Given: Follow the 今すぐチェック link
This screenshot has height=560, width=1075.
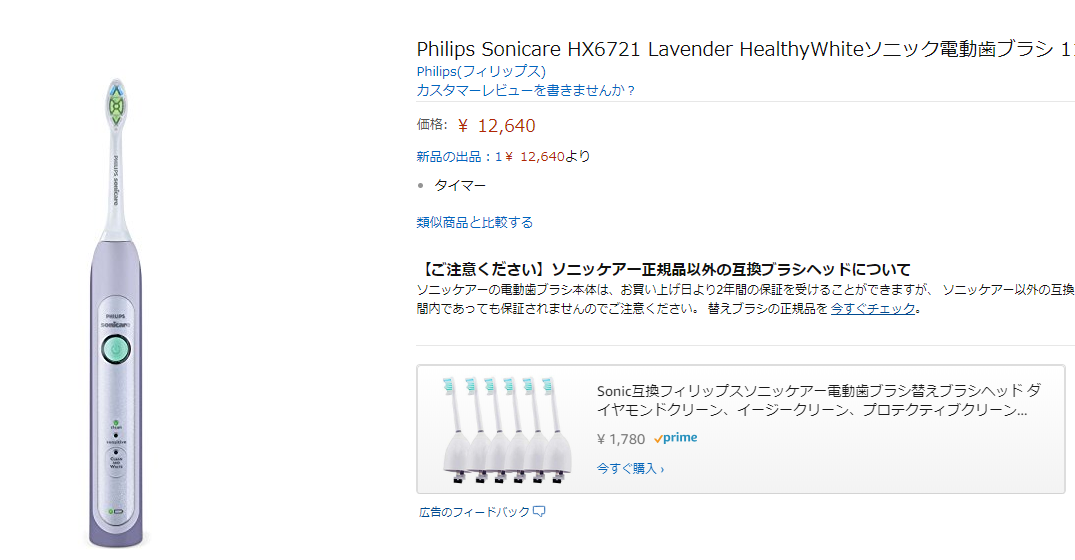Looking at the screenshot, I should point(873,308).
